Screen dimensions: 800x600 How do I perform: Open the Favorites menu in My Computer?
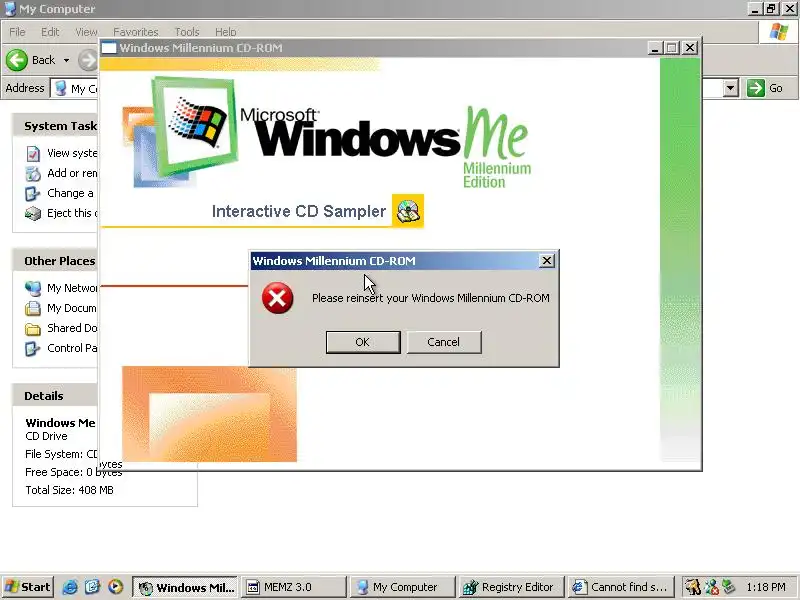pos(136,32)
